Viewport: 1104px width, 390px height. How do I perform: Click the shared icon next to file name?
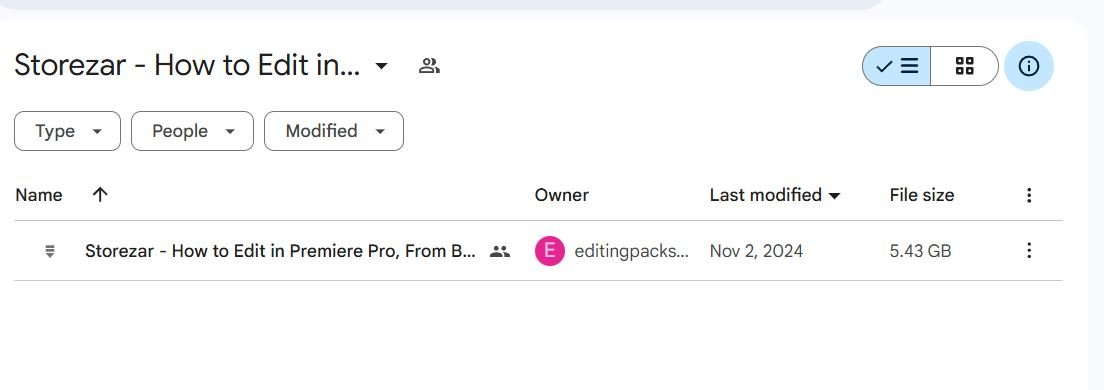[x=499, y=251]
